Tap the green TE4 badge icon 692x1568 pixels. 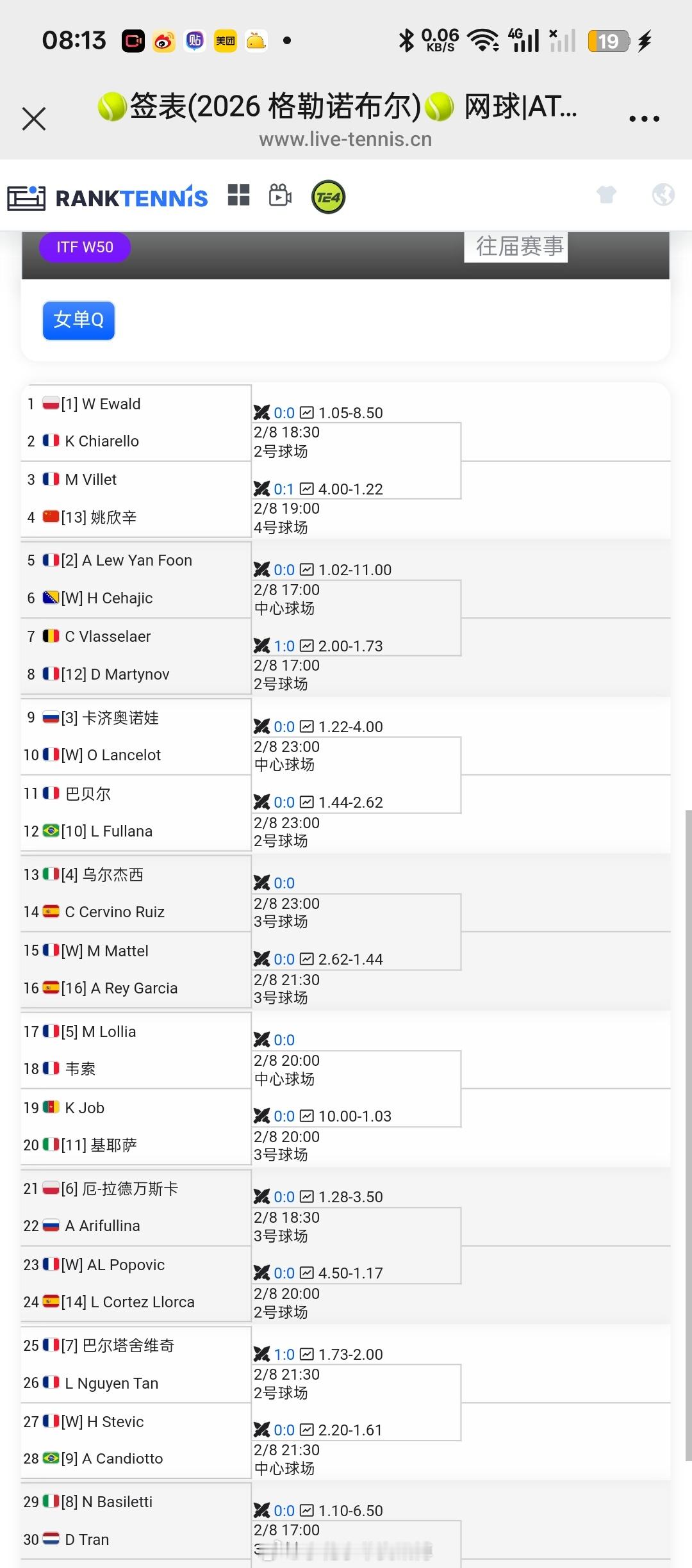click(328, 197)
